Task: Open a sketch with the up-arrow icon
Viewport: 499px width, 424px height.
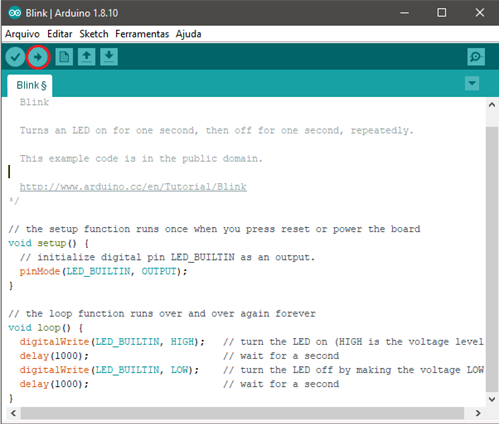Action: [87, 57]
